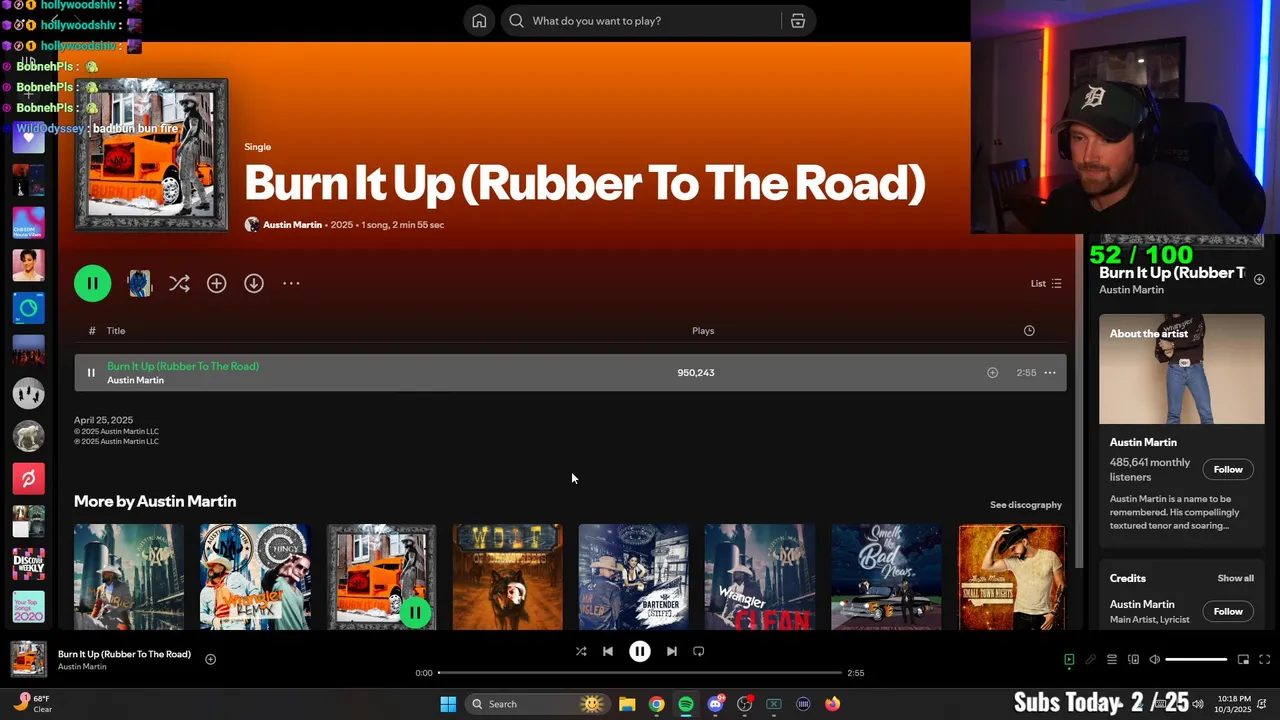This screenshot has width=1280, height=720.
Task: Open the Wolf album cover
Action: coord(507,577)
